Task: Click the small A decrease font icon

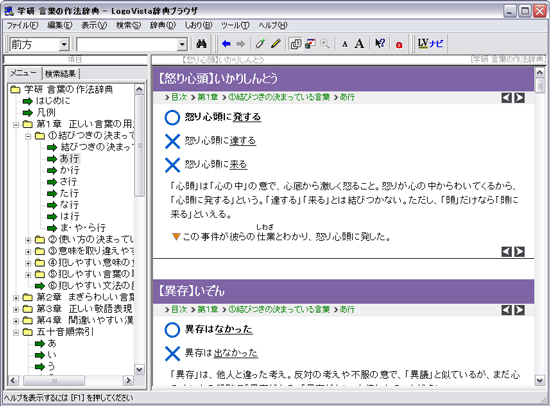Action: (345, 44)
